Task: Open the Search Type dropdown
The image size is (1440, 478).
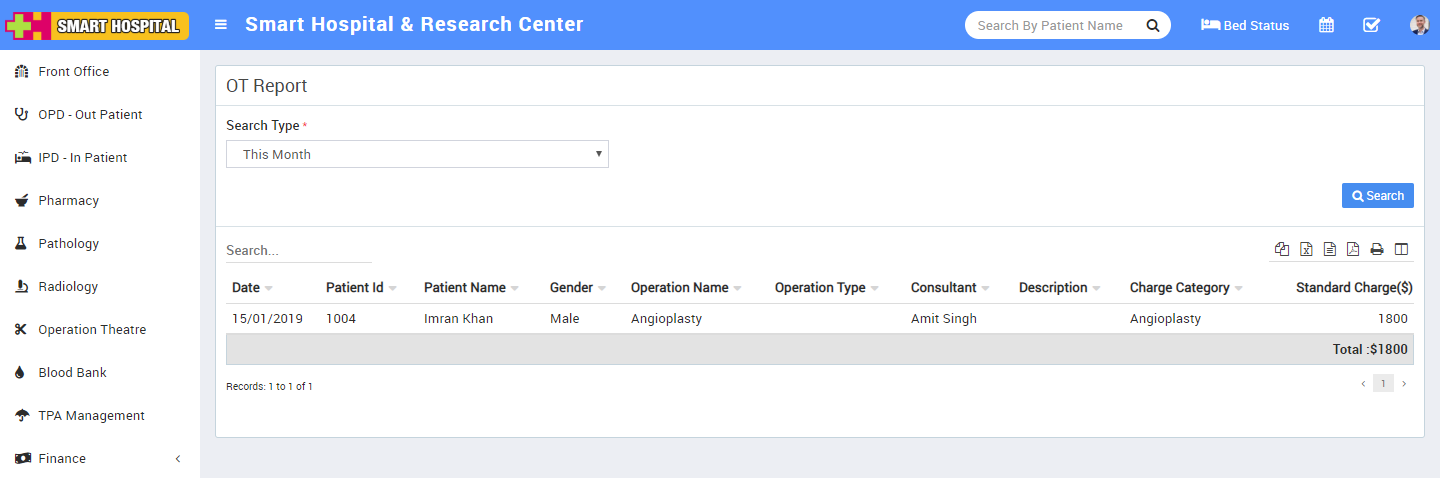Action: [x=417, y=154]
